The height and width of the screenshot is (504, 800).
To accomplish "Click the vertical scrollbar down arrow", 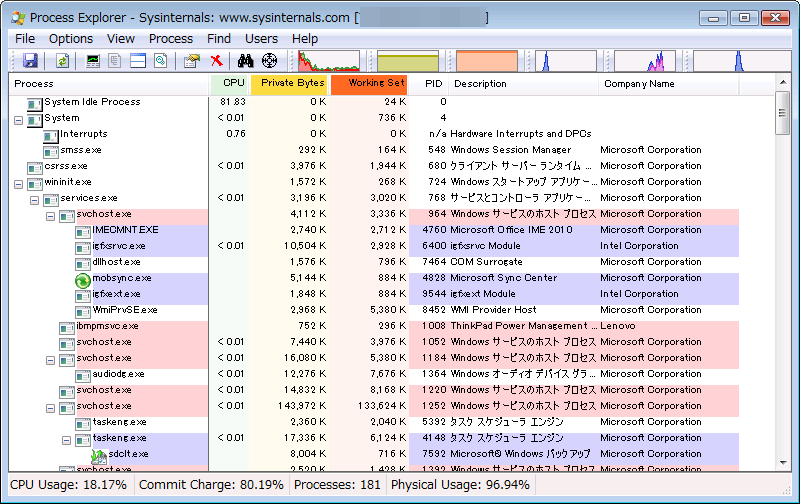I will (783, 463).
